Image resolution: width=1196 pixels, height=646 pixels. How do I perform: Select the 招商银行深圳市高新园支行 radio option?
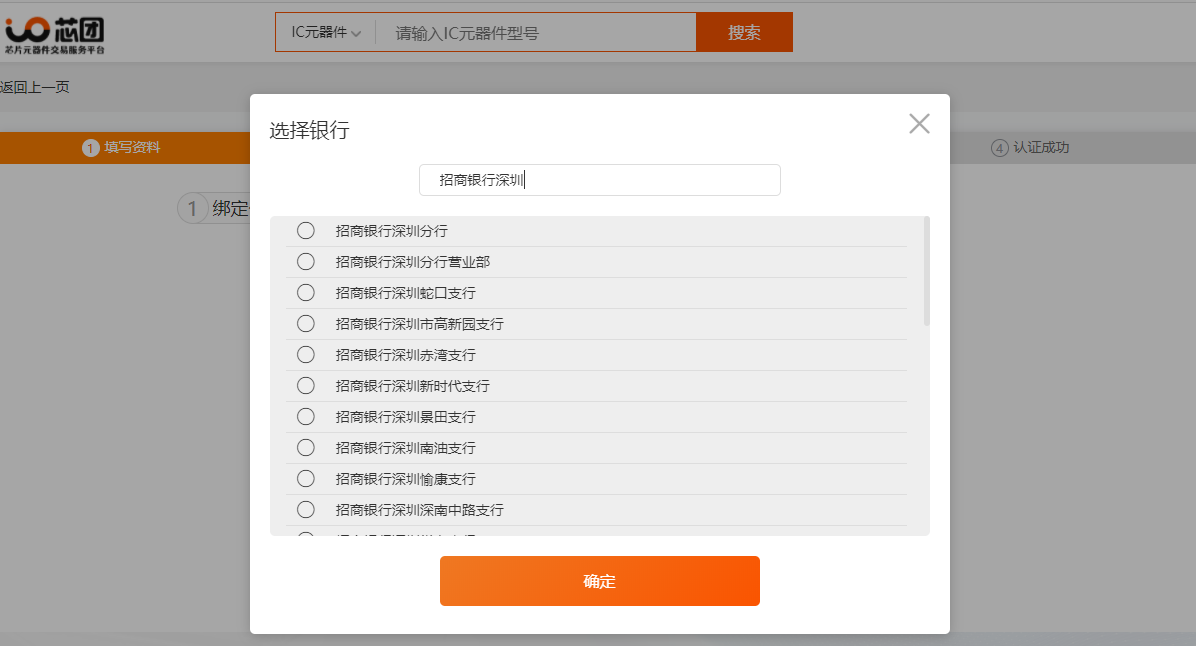tap(306, 323)
